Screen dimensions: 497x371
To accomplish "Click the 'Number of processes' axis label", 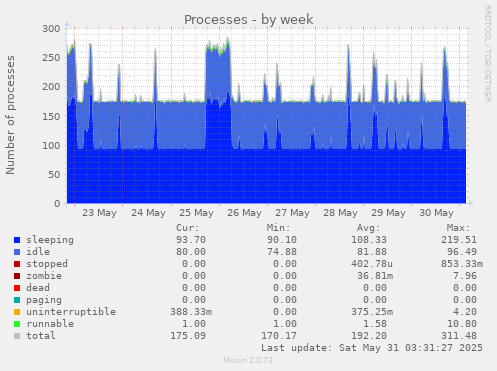I will click(10, 115).
